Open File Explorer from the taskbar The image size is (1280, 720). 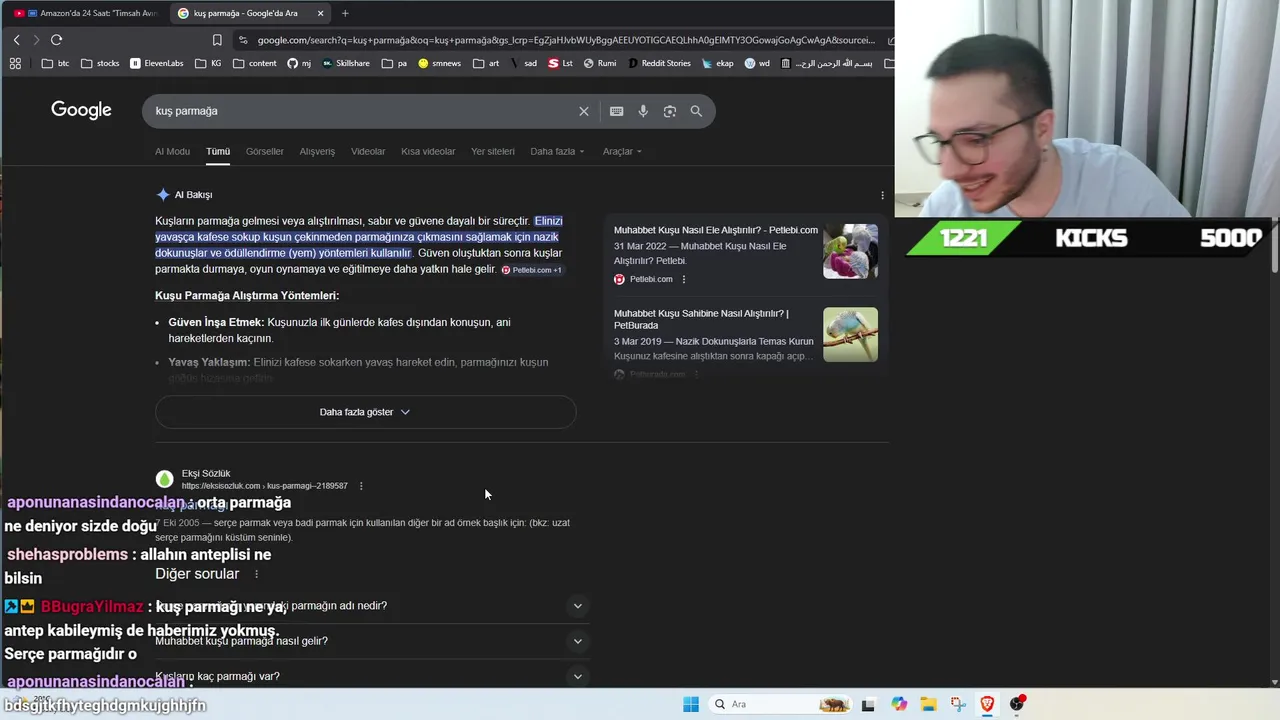[928, 704]
